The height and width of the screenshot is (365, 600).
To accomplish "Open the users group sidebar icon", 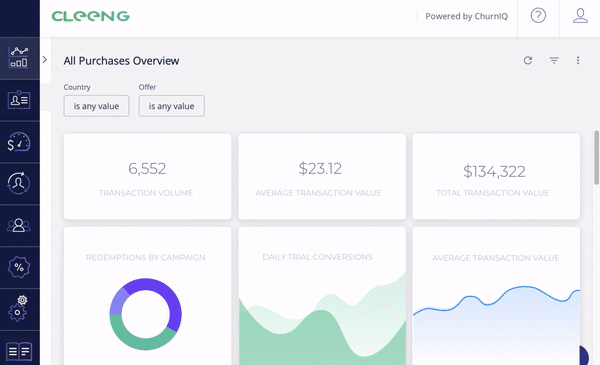I will pos(19,225).
